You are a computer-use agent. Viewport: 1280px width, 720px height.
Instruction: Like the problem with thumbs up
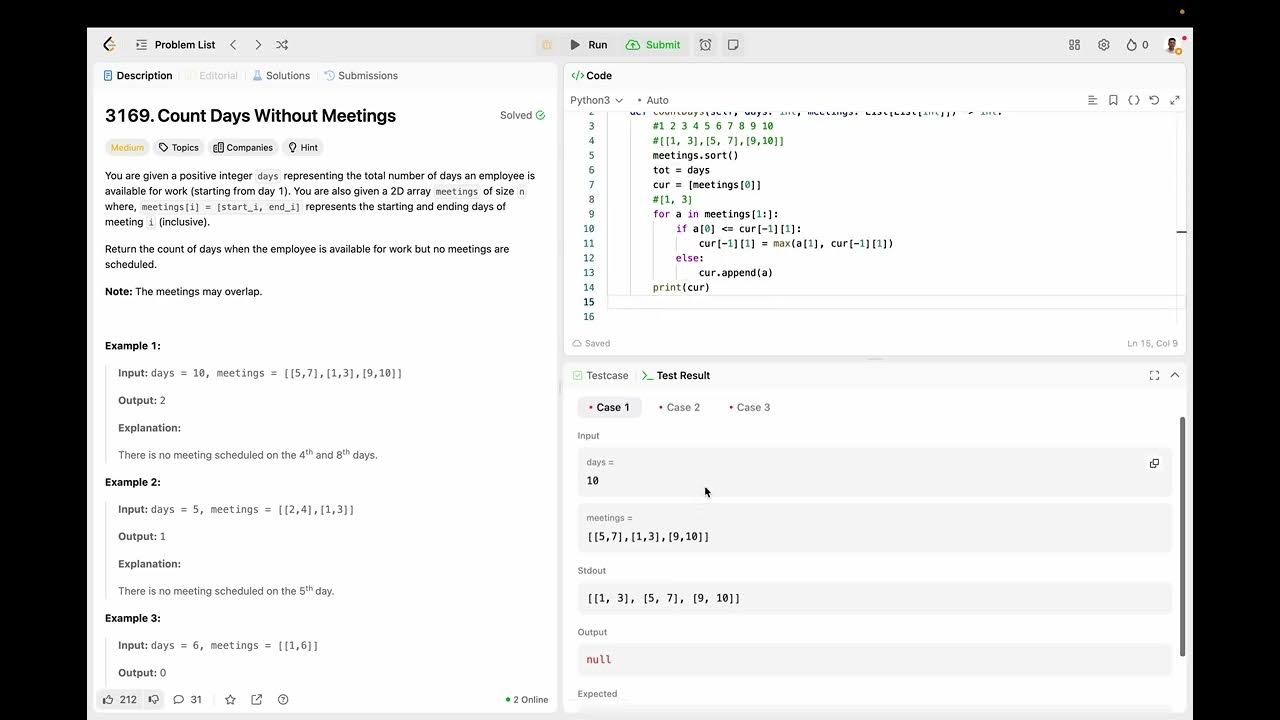point(109,700)
